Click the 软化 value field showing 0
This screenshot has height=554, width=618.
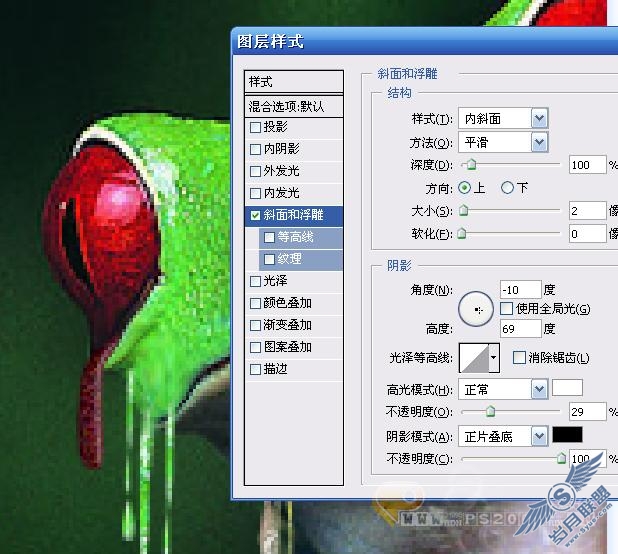(x=587, y=234)
